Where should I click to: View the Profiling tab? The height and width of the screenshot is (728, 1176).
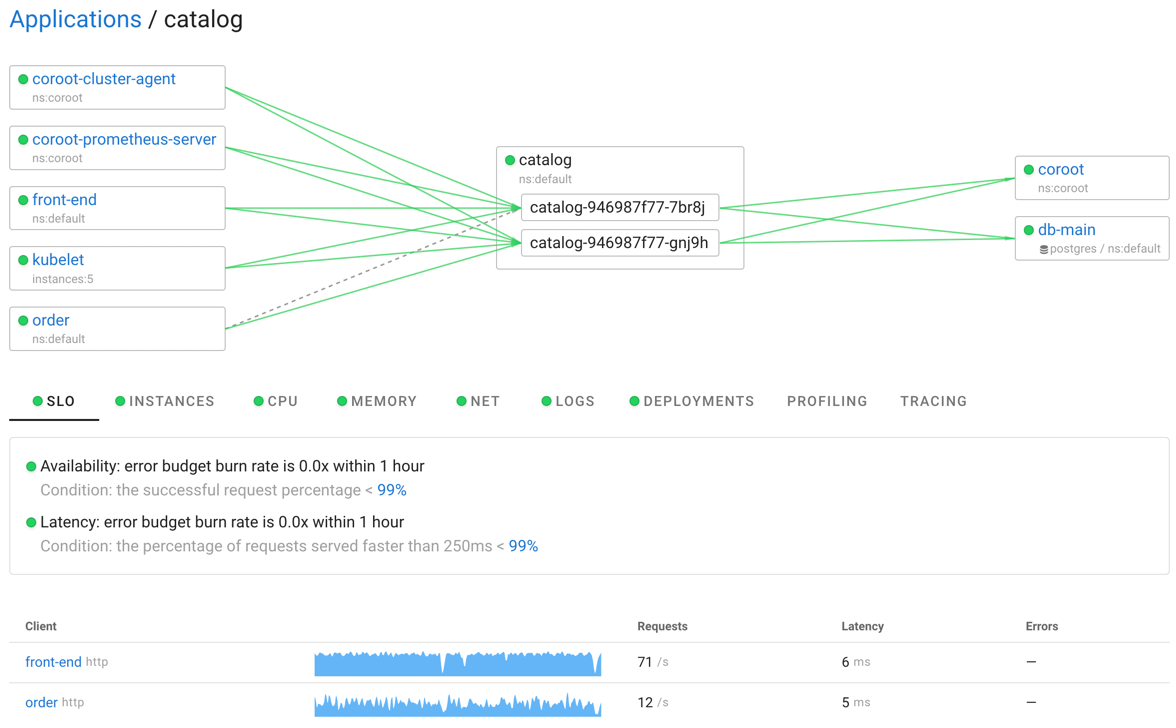coord(827,402)
